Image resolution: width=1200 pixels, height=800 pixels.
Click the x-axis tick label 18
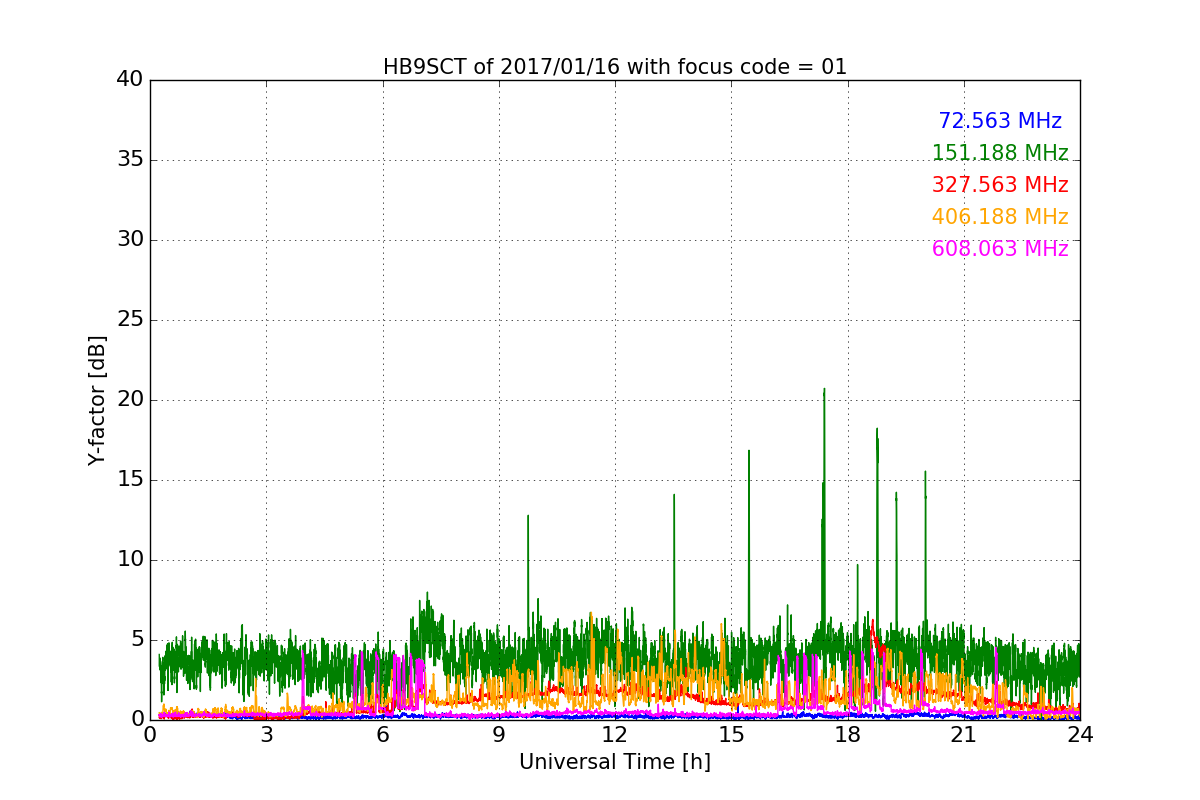coord(847,735)
